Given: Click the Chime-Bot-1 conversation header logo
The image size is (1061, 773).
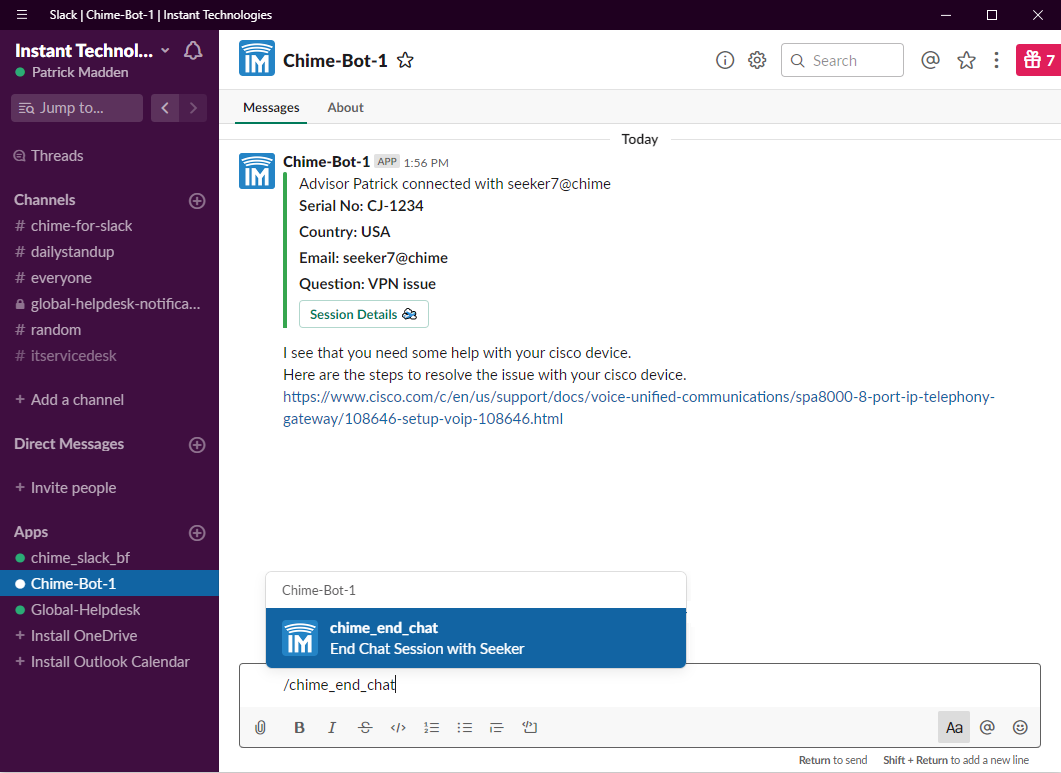Looking at the screenshot, I should tap(257, 58).
